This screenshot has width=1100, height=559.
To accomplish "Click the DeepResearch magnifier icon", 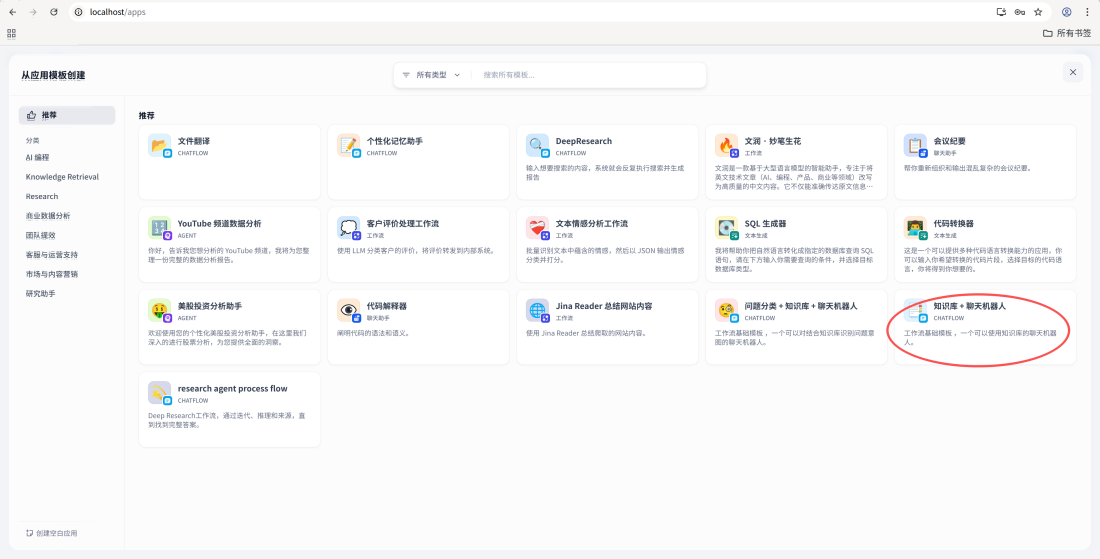I will (537, 145).
